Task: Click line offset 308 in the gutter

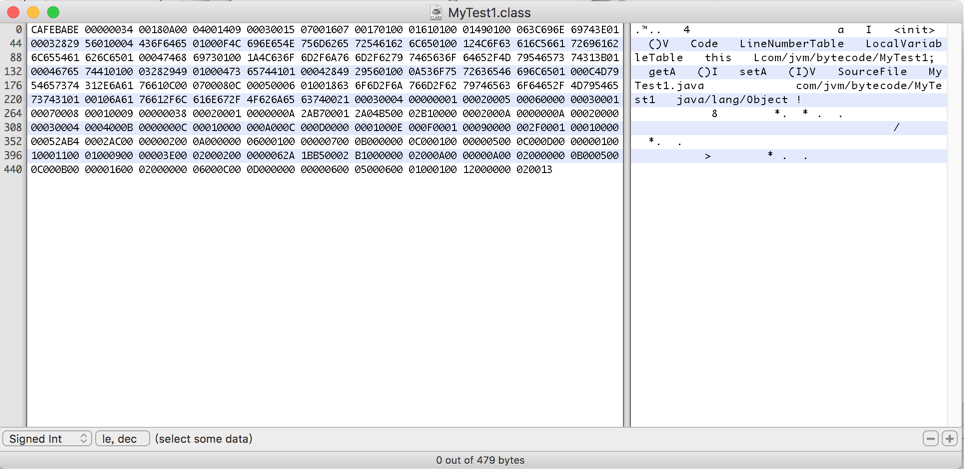Action: point(14,128)
